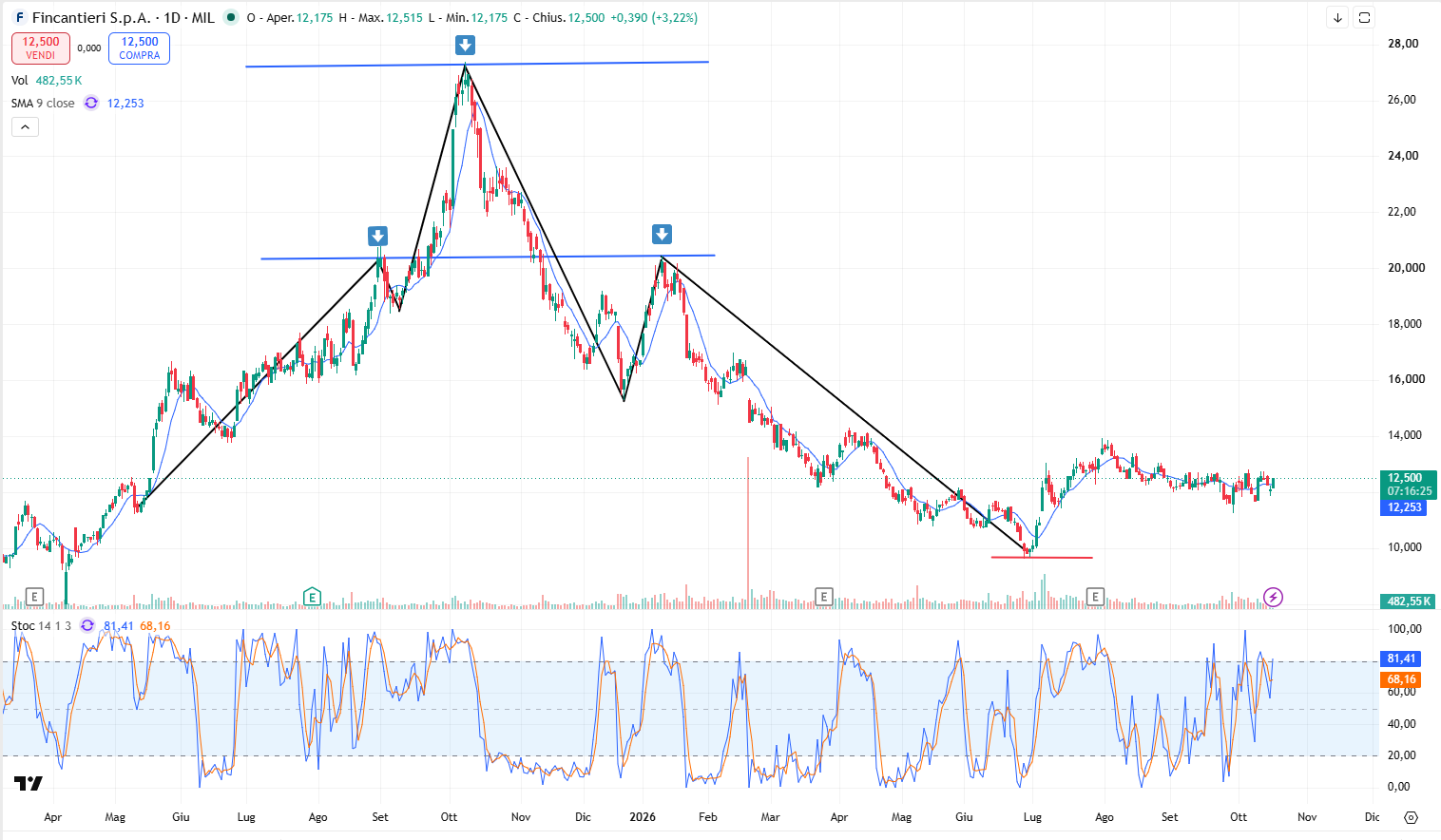Click the 100,00 stochastic scale label
This screenshot has height=840, width=1441.
1405,629
